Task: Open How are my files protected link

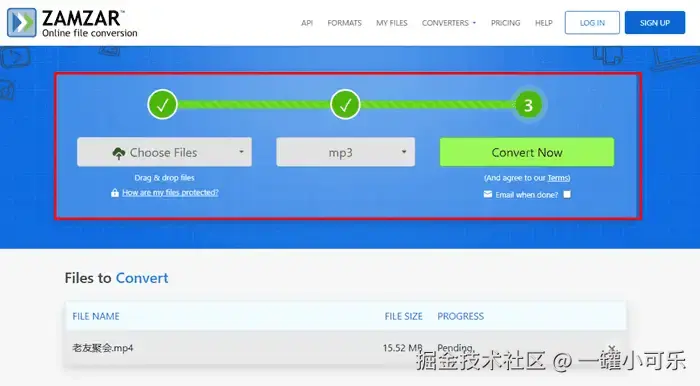Action: [170, 192]
